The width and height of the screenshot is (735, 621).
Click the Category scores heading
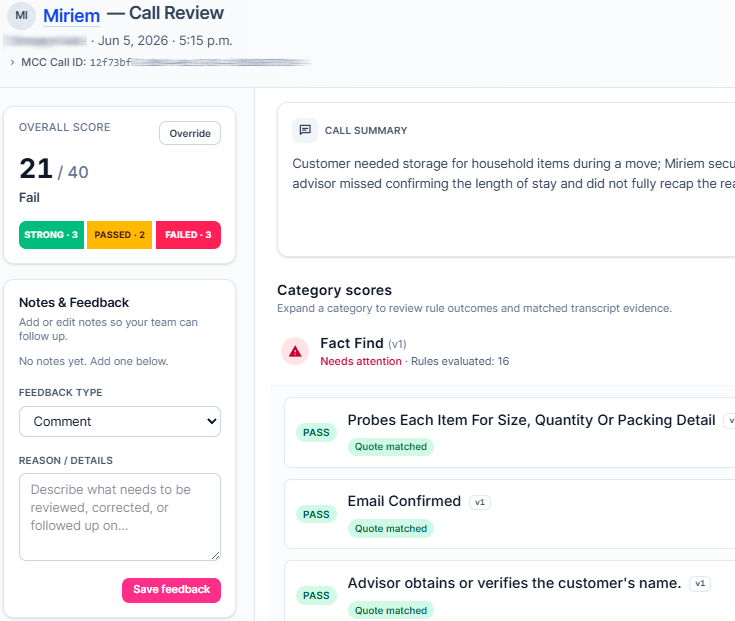334,290
